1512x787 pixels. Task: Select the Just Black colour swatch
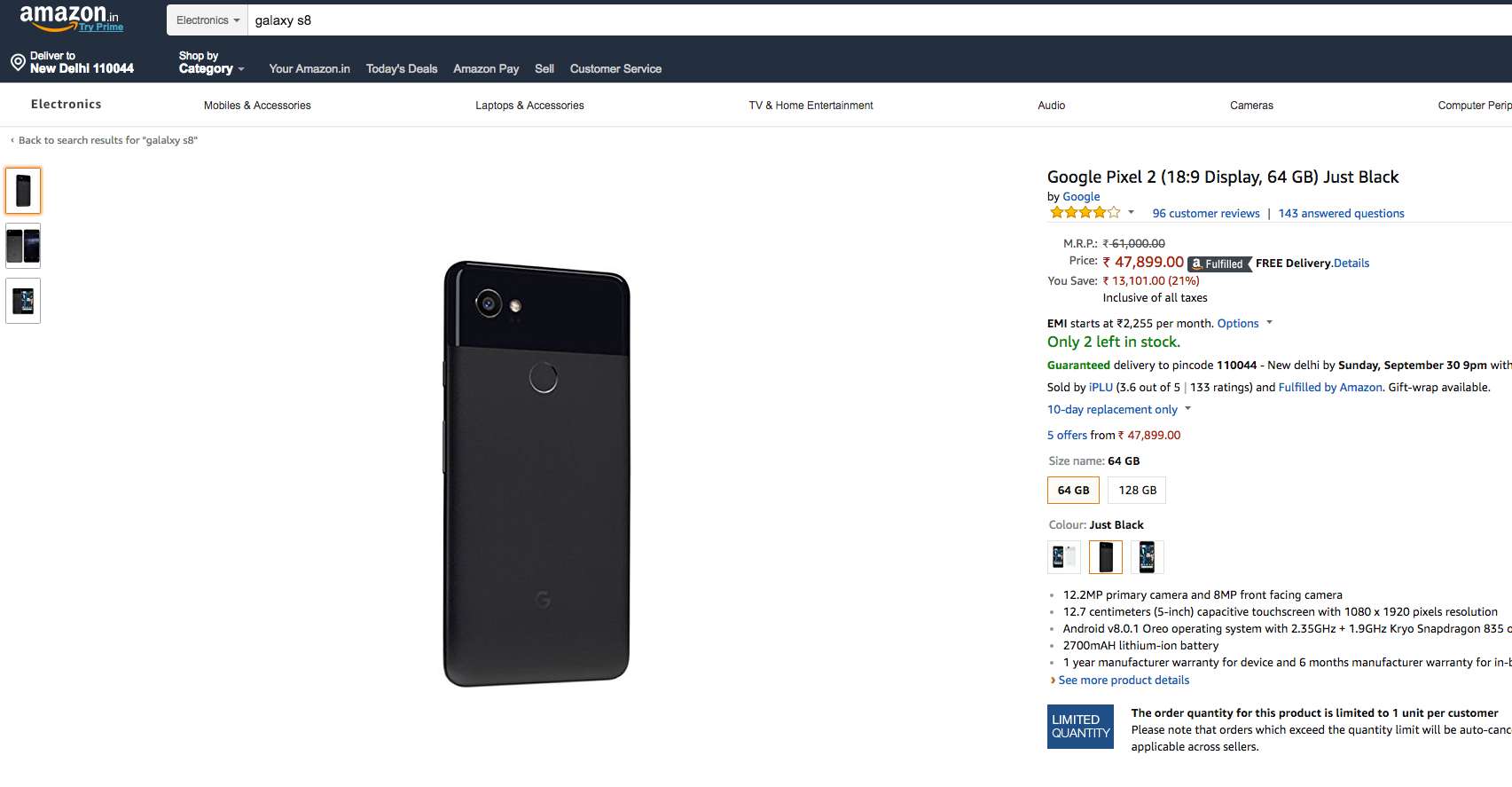point(1105,557)
